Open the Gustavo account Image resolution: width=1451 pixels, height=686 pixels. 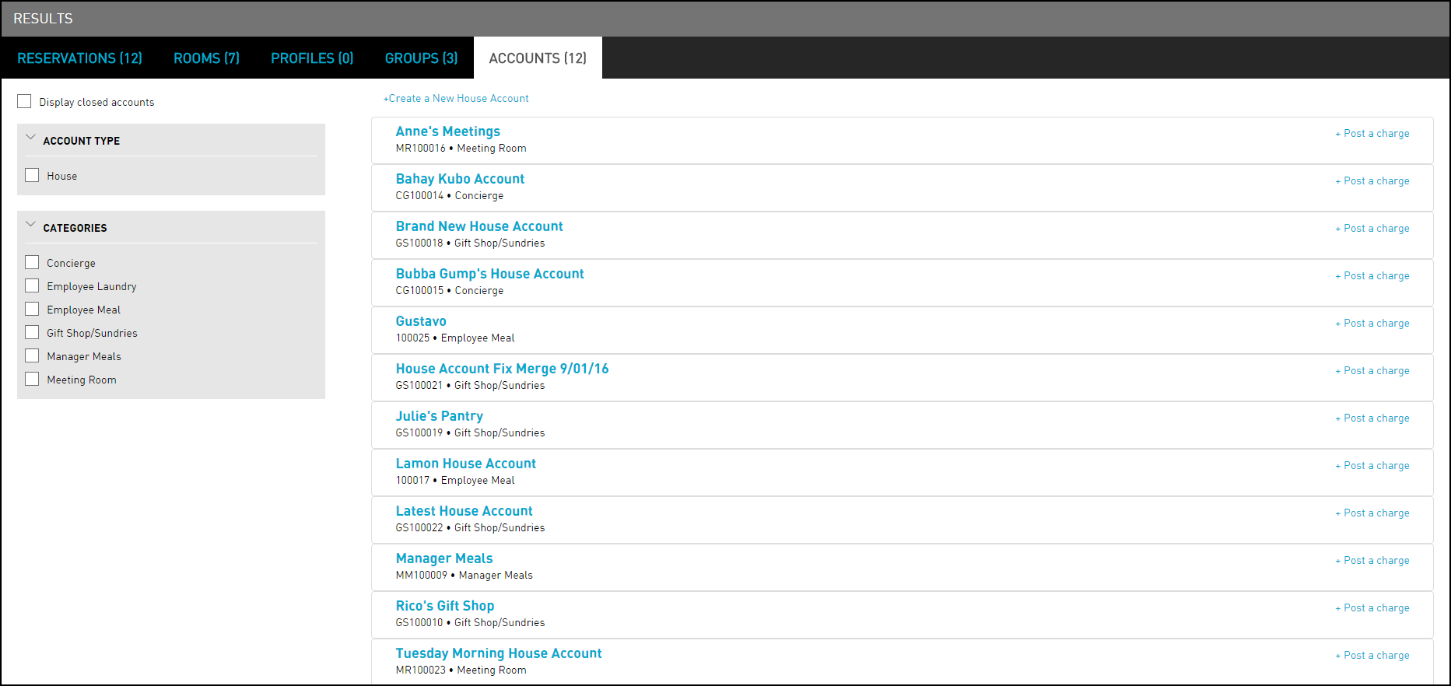421,321
